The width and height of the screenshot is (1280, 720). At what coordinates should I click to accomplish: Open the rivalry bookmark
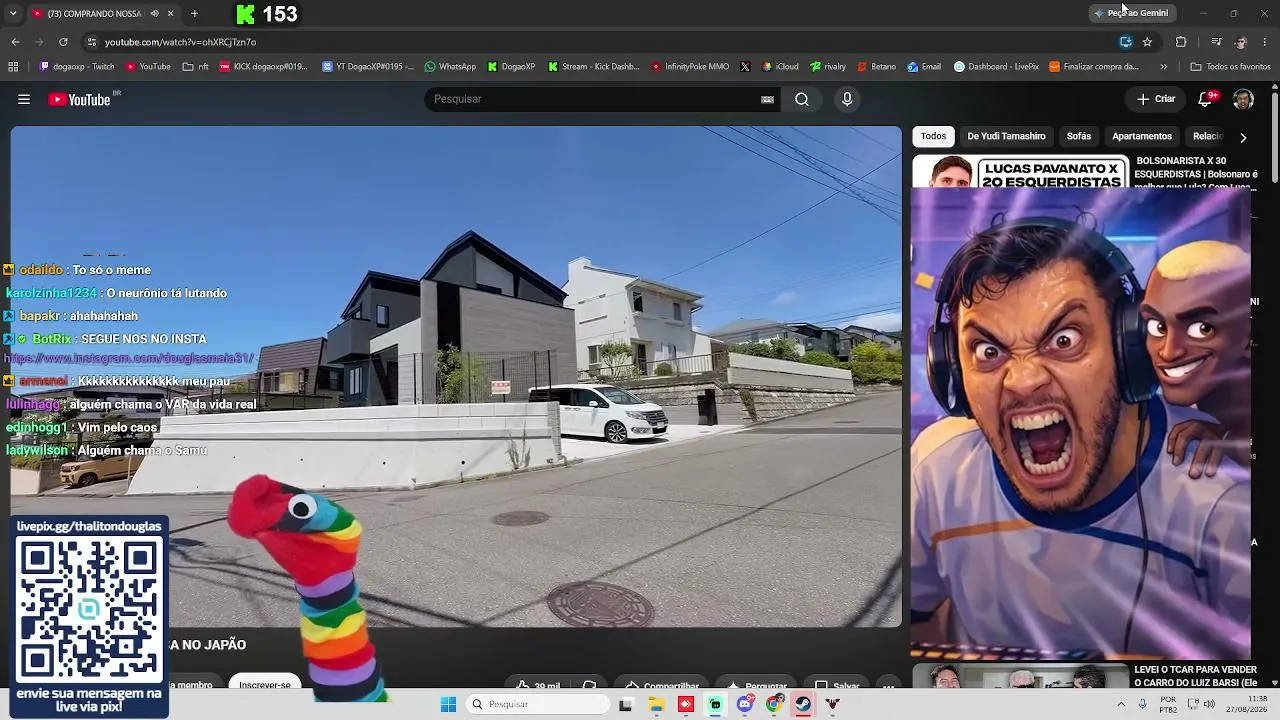point(829,67)
